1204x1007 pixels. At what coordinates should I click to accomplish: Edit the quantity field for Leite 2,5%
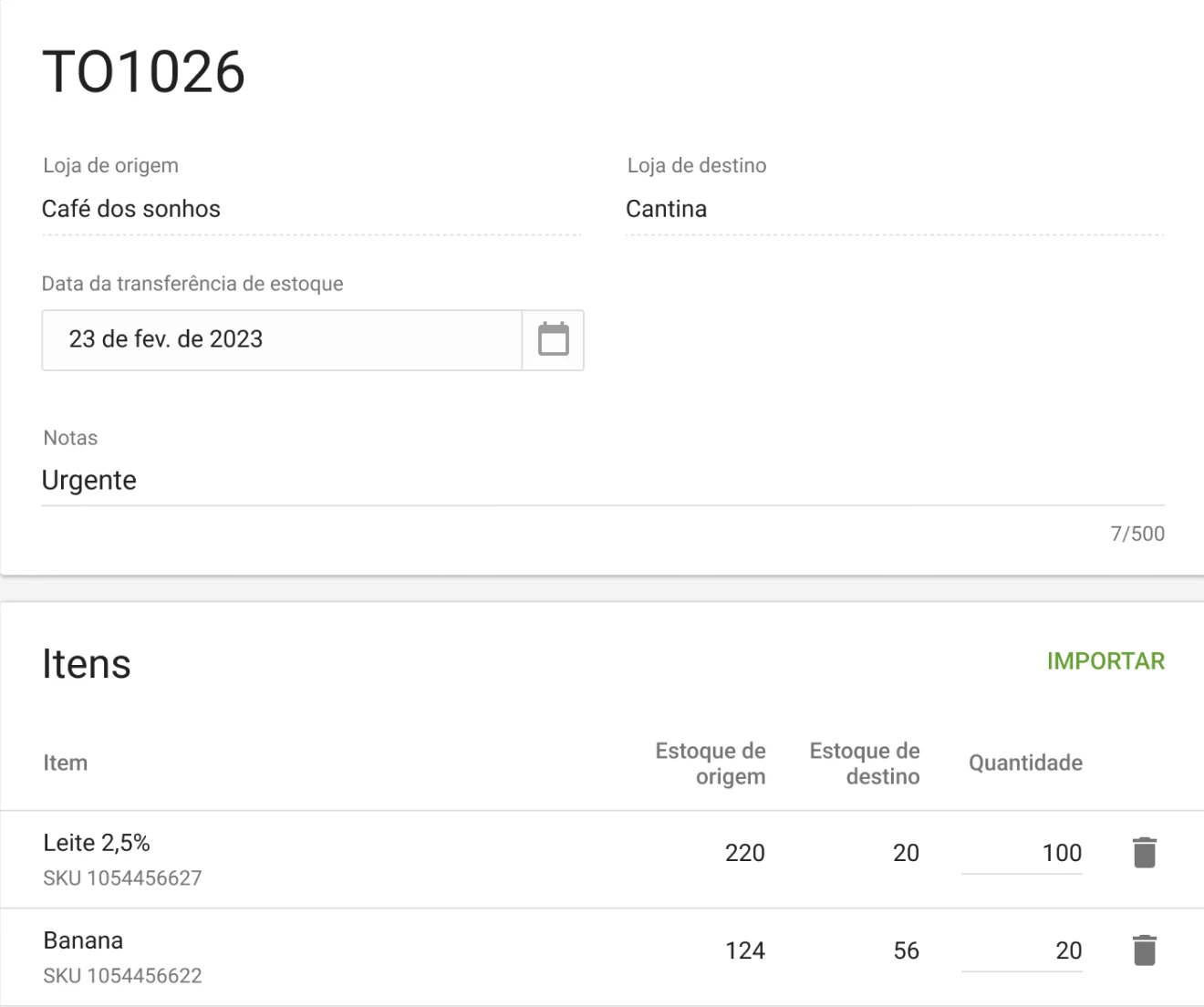point(1022,853)
